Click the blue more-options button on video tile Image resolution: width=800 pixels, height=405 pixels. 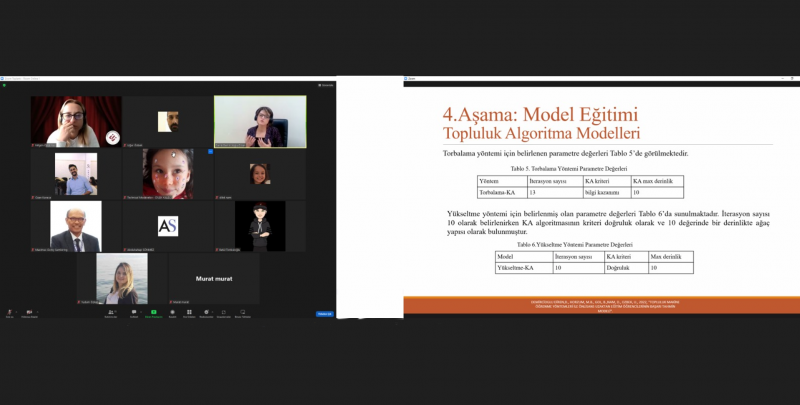tap(211, 152)
